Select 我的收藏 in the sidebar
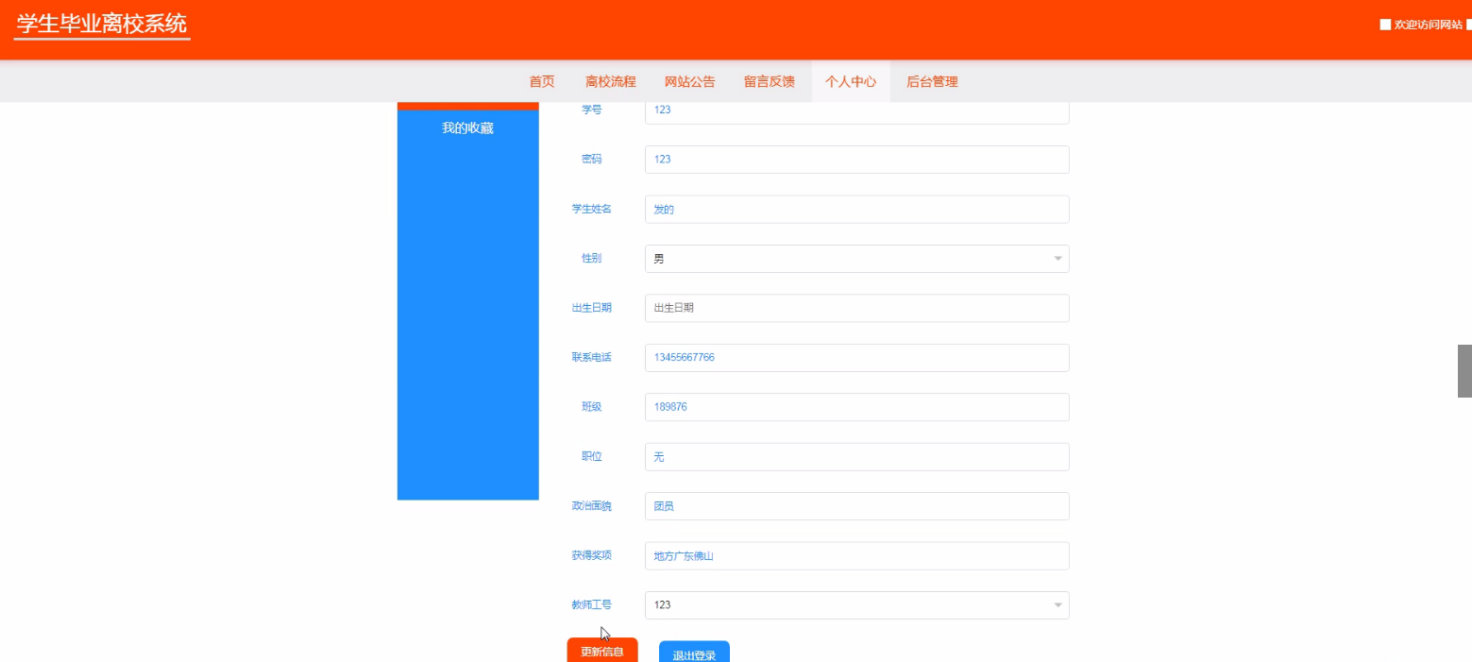This screenshot has height=662, width=1472. click(468, 128)
